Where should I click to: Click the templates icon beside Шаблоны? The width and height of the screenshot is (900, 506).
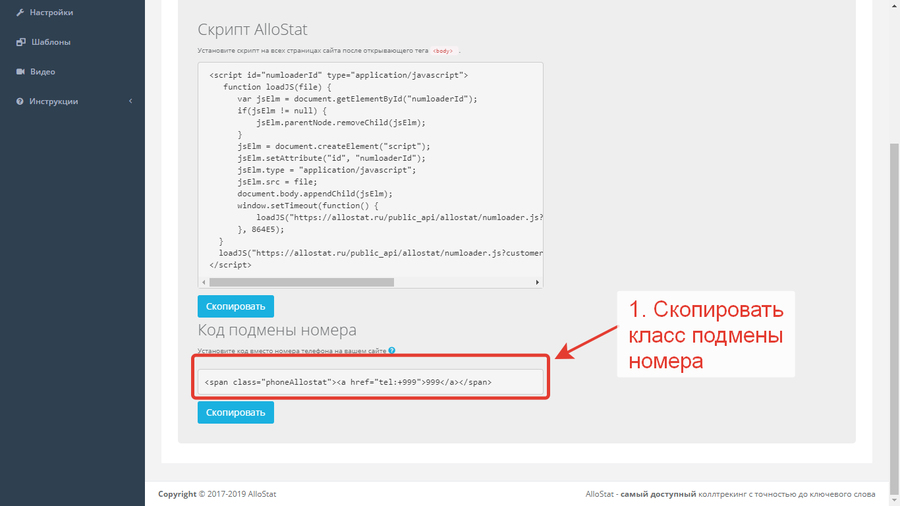pyautogui.click(x=21, y=42)
